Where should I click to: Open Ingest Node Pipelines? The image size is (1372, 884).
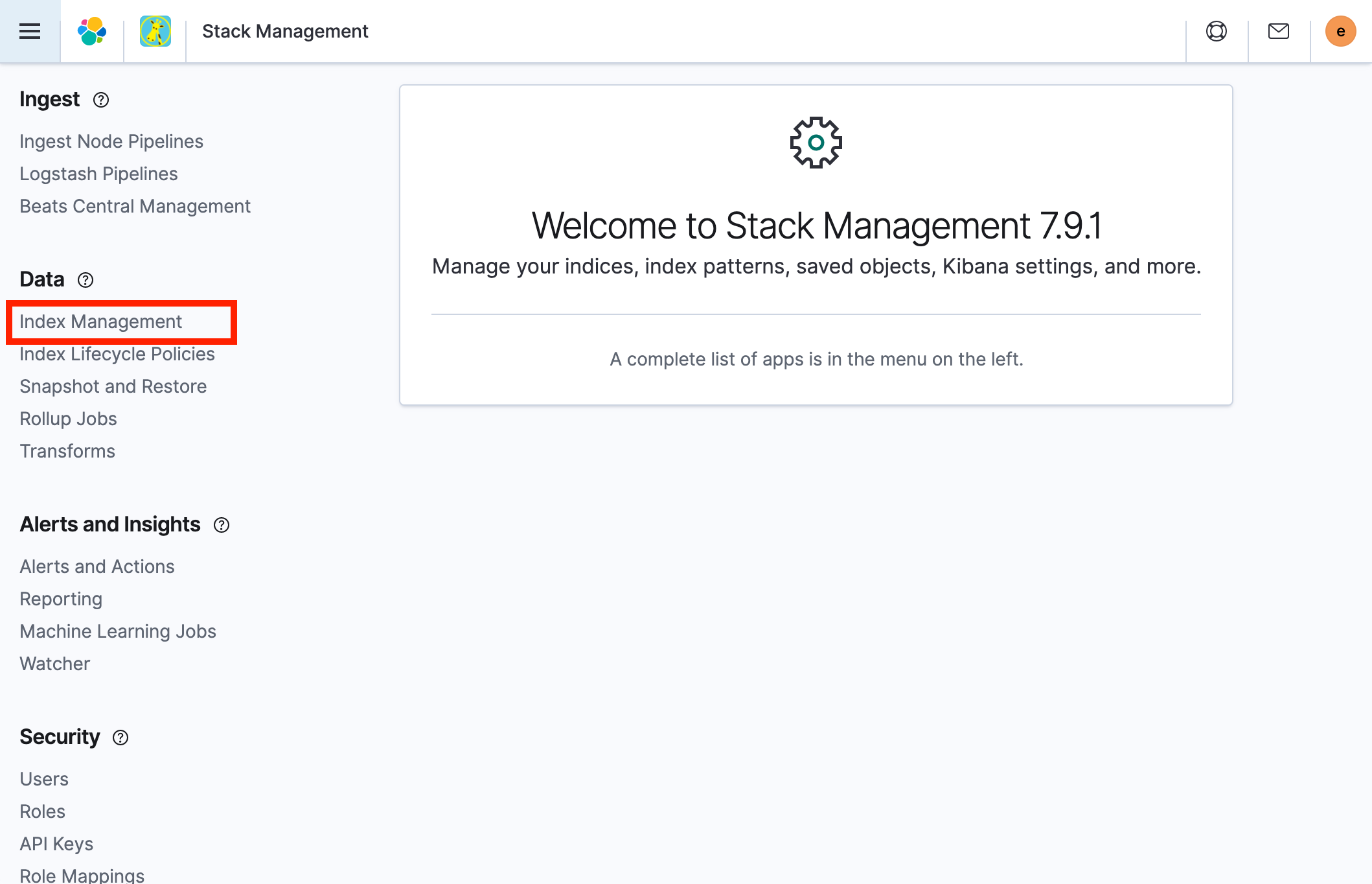pos(111,141)
